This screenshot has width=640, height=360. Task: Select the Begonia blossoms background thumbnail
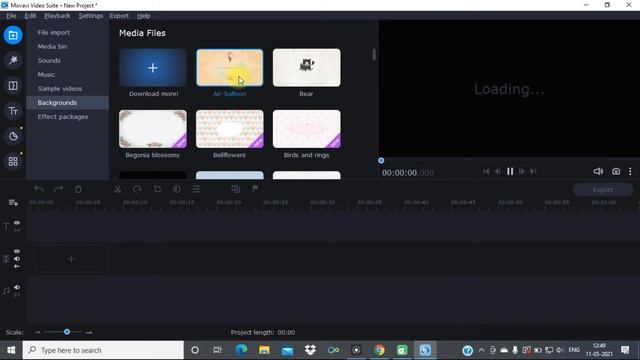(x=153, y=129)
